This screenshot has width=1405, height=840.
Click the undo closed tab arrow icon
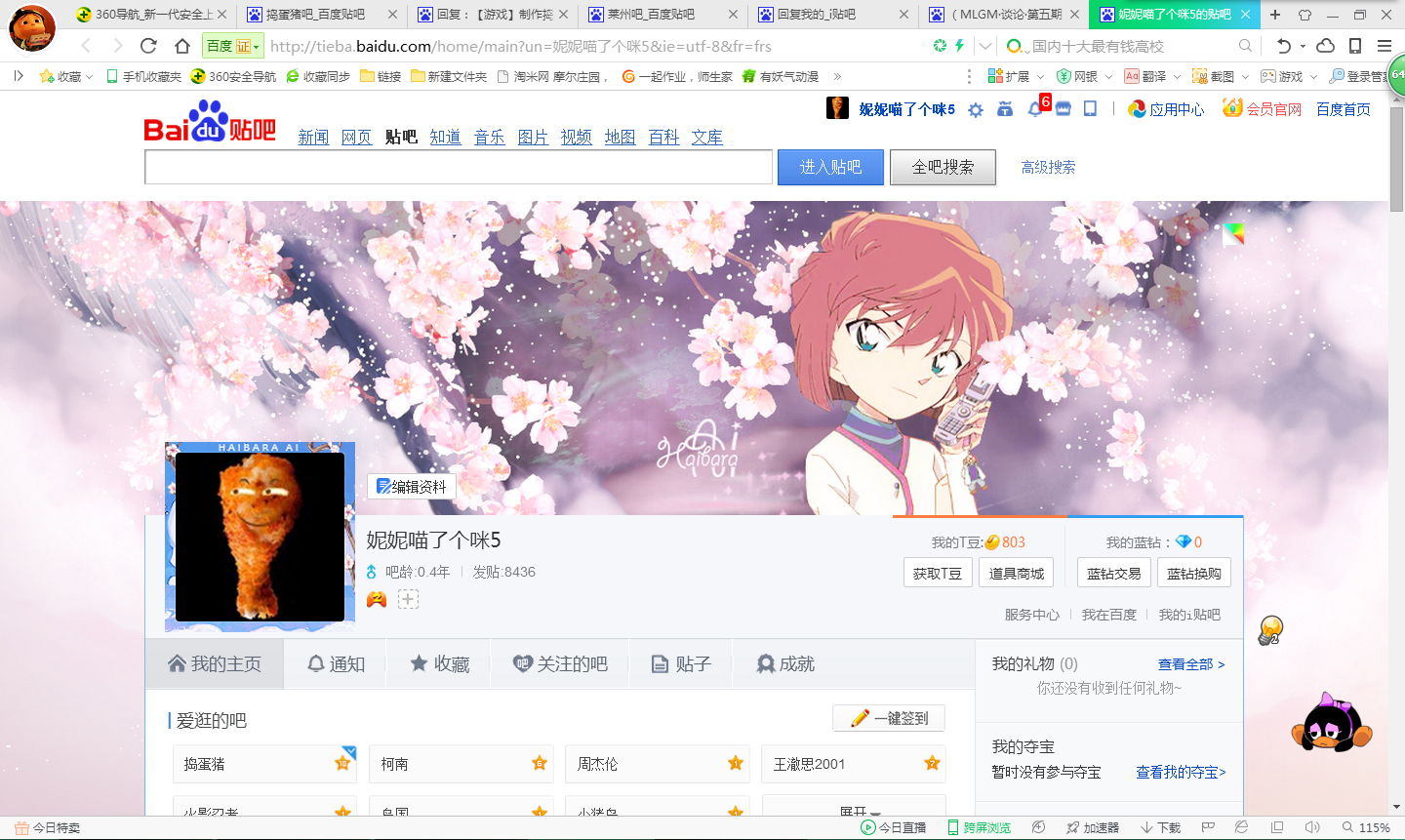(x=1284, y=46)
